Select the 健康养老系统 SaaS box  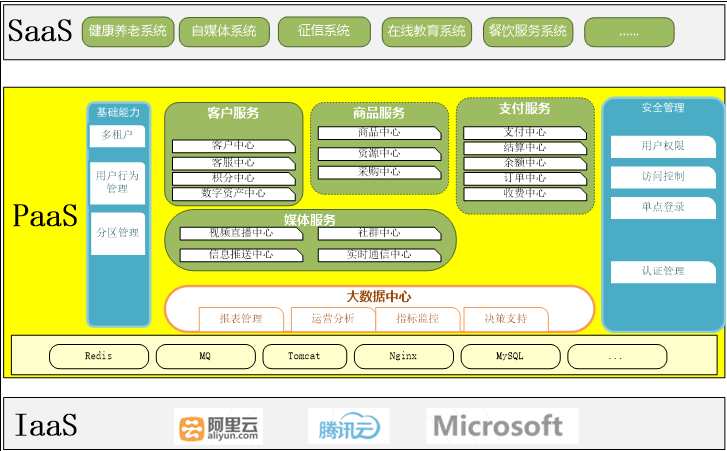pos(127,32)
